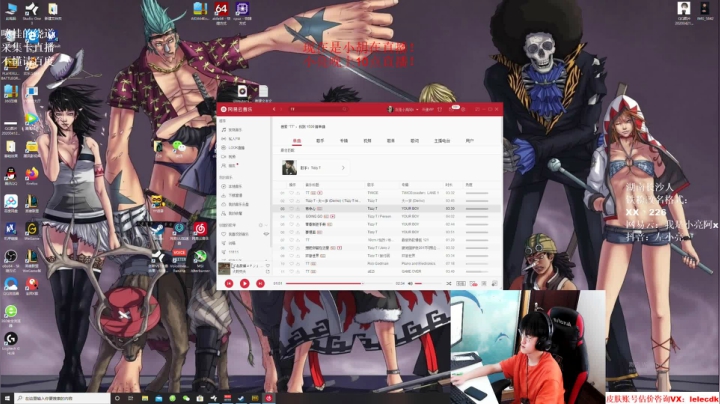
Task: Open settings gear in music player title bar
Action: 463,109
